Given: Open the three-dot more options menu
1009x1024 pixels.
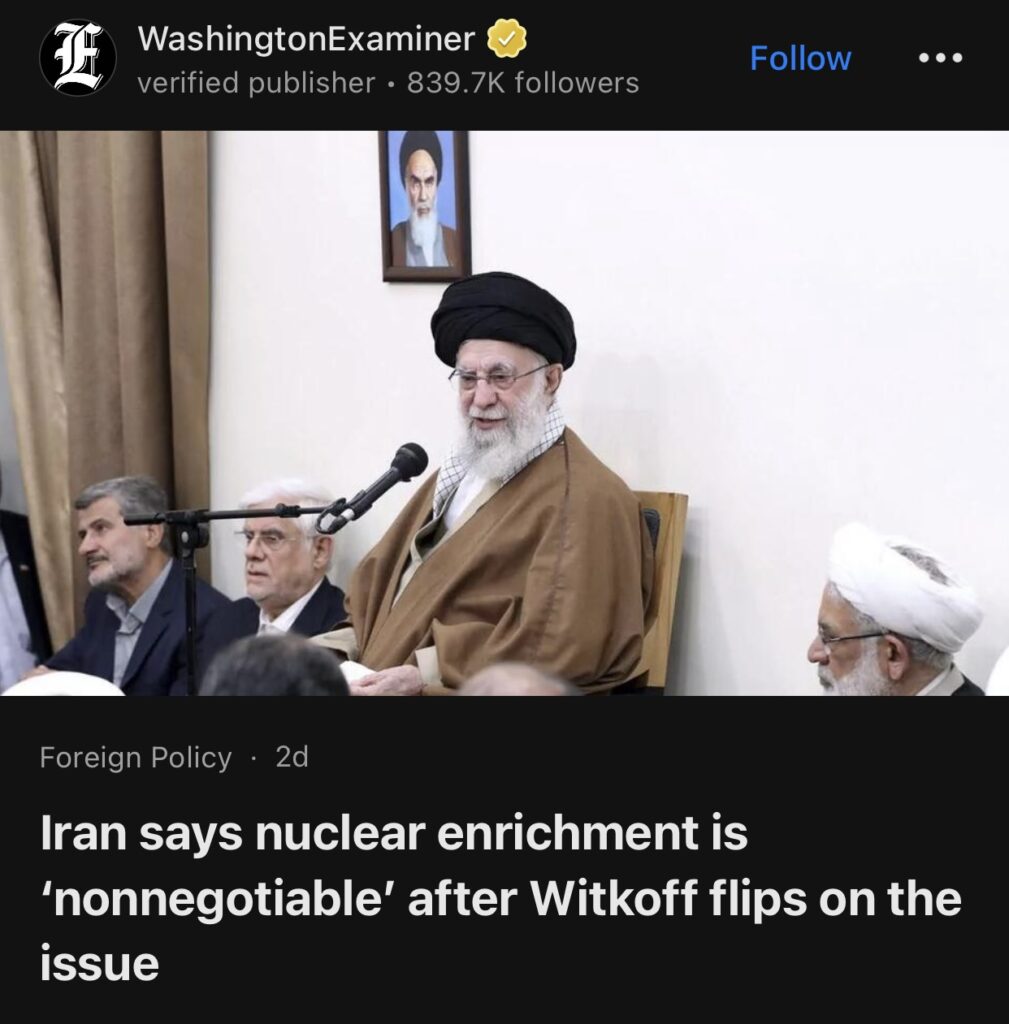Looking at the screenshot, I should (x=940, y=58).
